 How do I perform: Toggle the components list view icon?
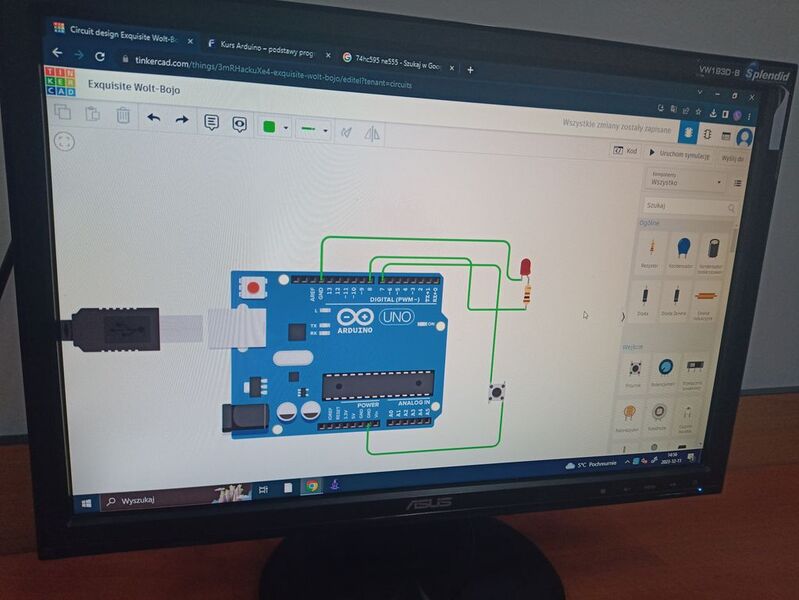click(737, 183)
